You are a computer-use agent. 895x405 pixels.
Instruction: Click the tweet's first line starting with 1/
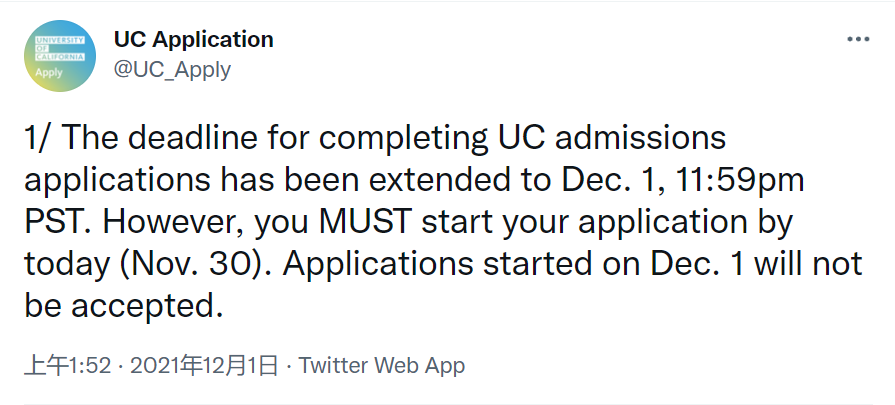tap(375, 138)
